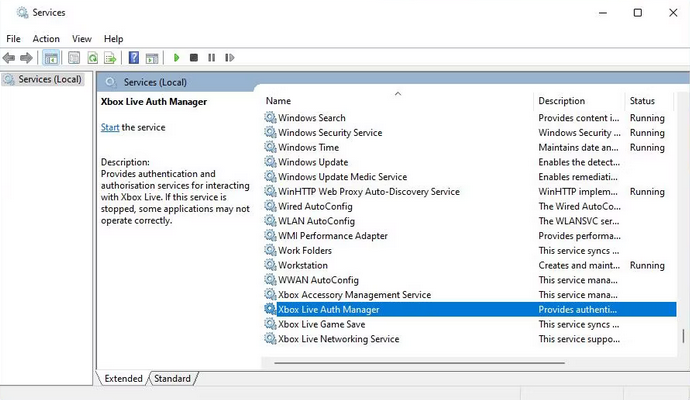Screen dimensions: 690x400
Task: Select the Windows Search service name
Action: click(x=312, y=117)
